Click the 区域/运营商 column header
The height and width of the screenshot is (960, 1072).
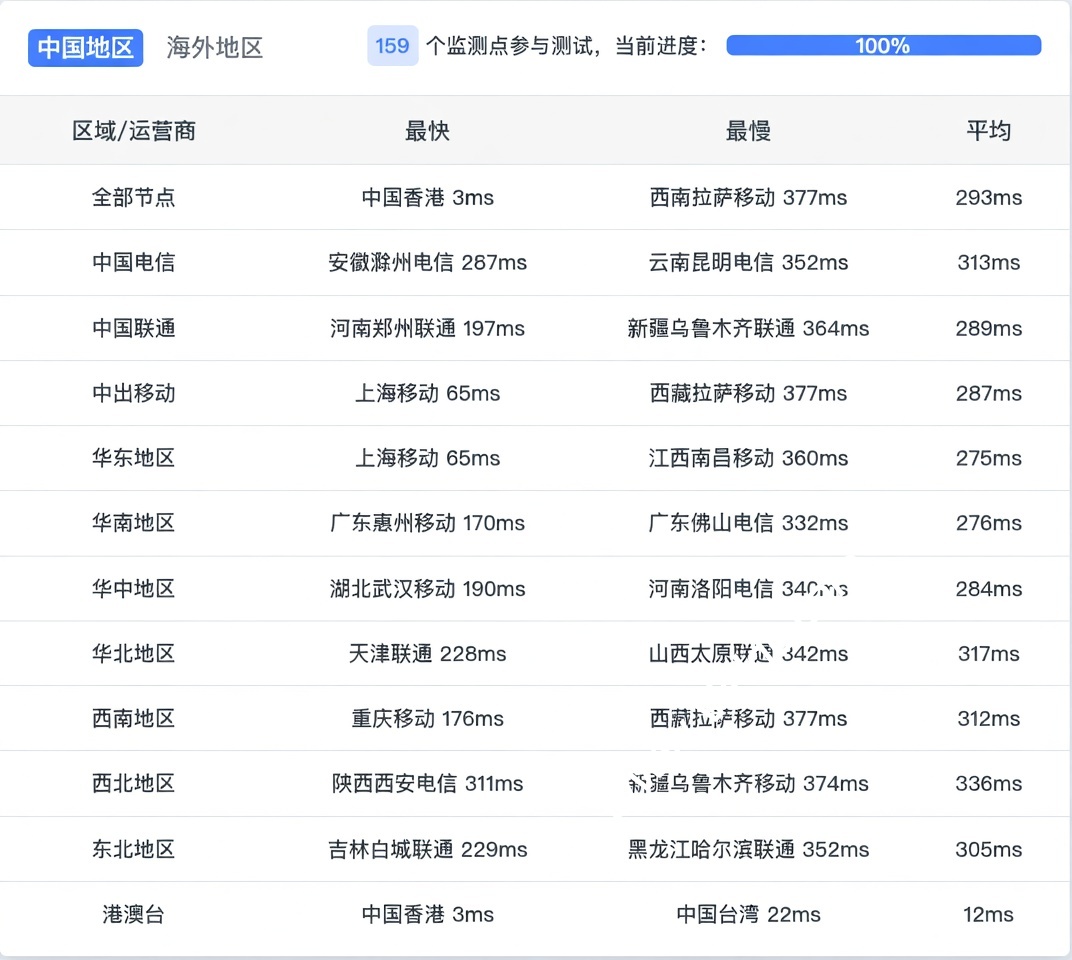(134, 131)
